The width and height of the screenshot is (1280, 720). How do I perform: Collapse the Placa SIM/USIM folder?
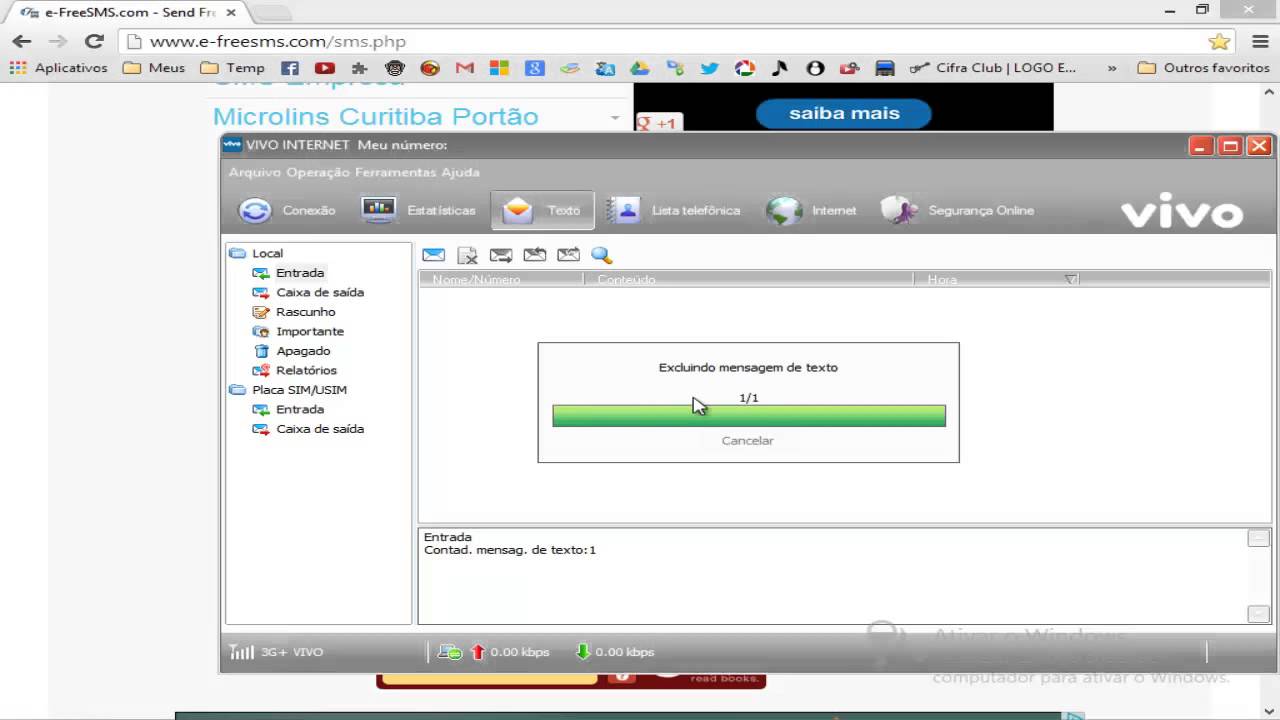coord(237,390)
